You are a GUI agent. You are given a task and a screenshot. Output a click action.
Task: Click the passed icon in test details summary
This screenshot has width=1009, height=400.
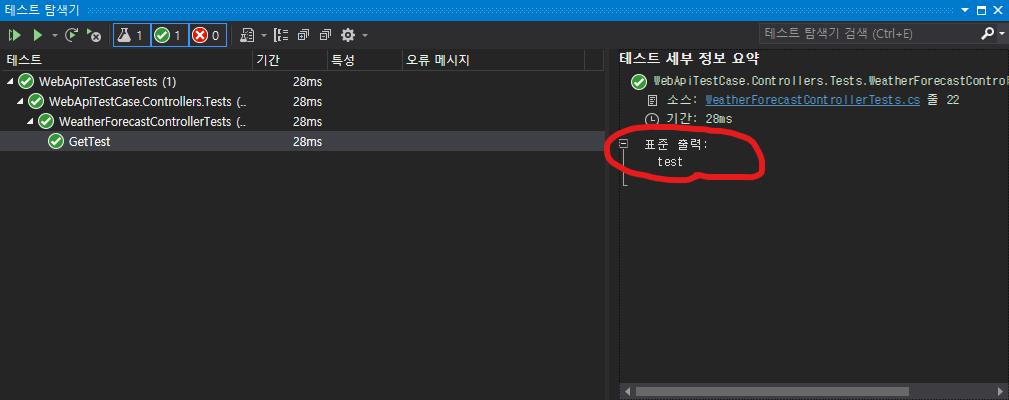[x=638, y=82]
